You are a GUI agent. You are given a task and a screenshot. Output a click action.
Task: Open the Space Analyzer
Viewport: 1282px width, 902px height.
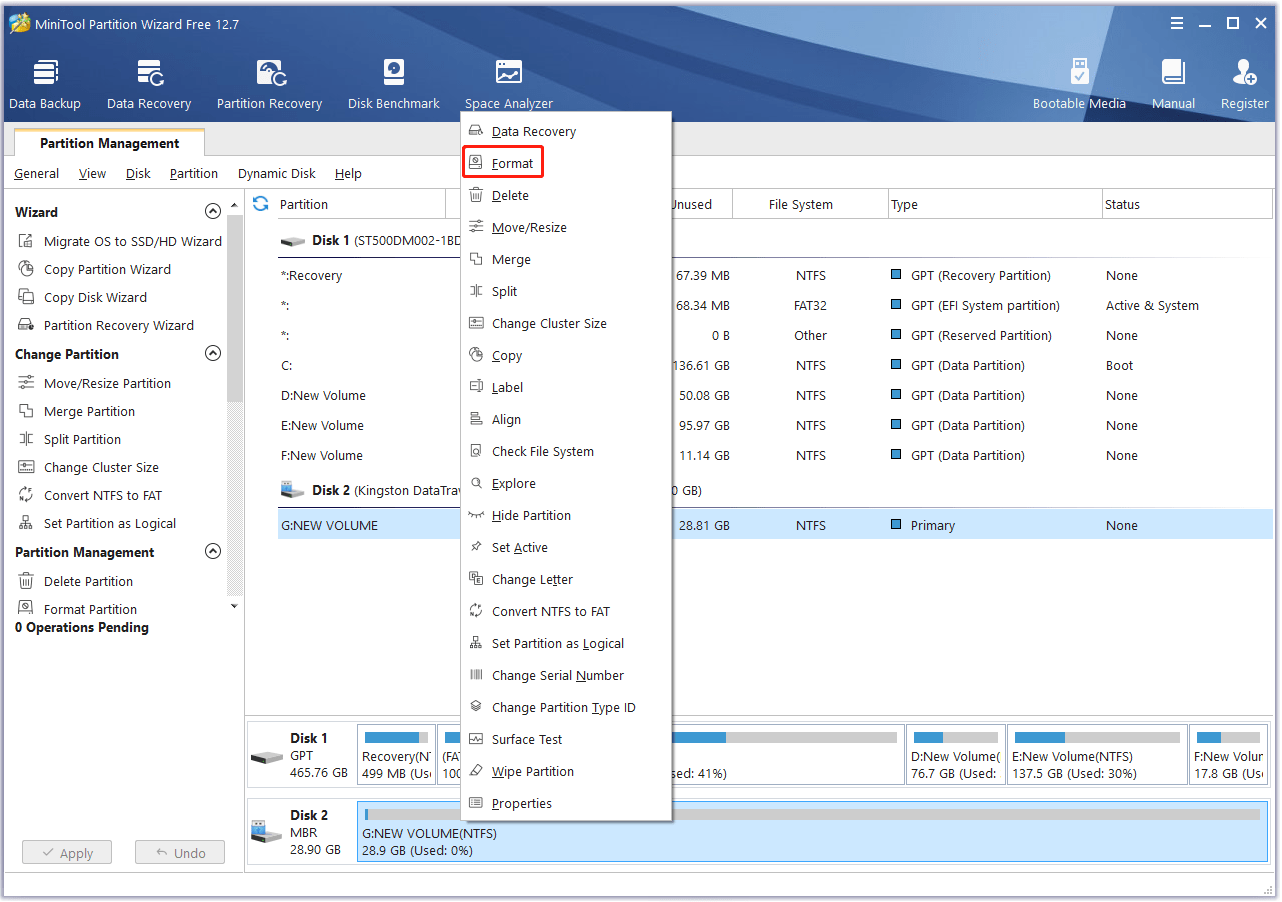click(508, 80)
